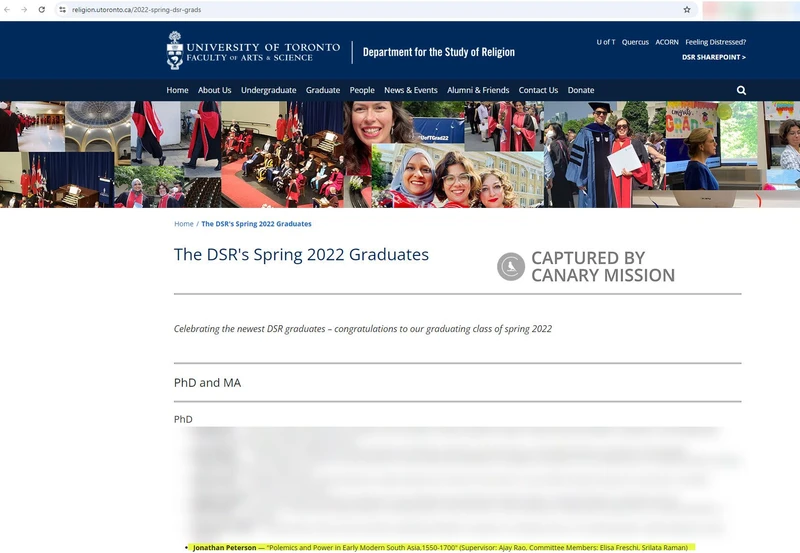Bookmark this page with the star icon
800x553 pixels.
687,9
